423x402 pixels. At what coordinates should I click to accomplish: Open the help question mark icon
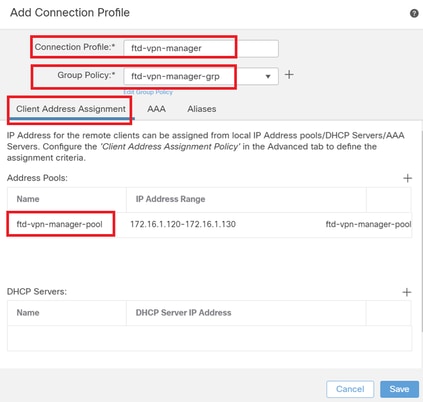414,14
